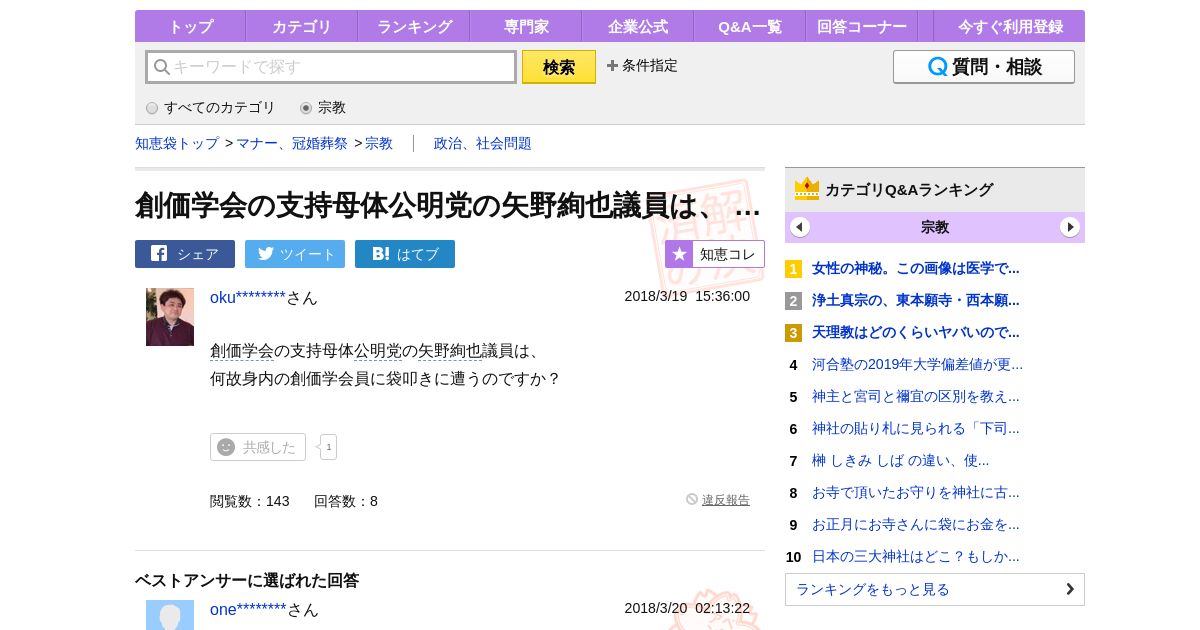1200x630 pixels.
Task: Open ranking 10 日本の三大神社 question
Action: pyautogui.click(x=915, y=556)
